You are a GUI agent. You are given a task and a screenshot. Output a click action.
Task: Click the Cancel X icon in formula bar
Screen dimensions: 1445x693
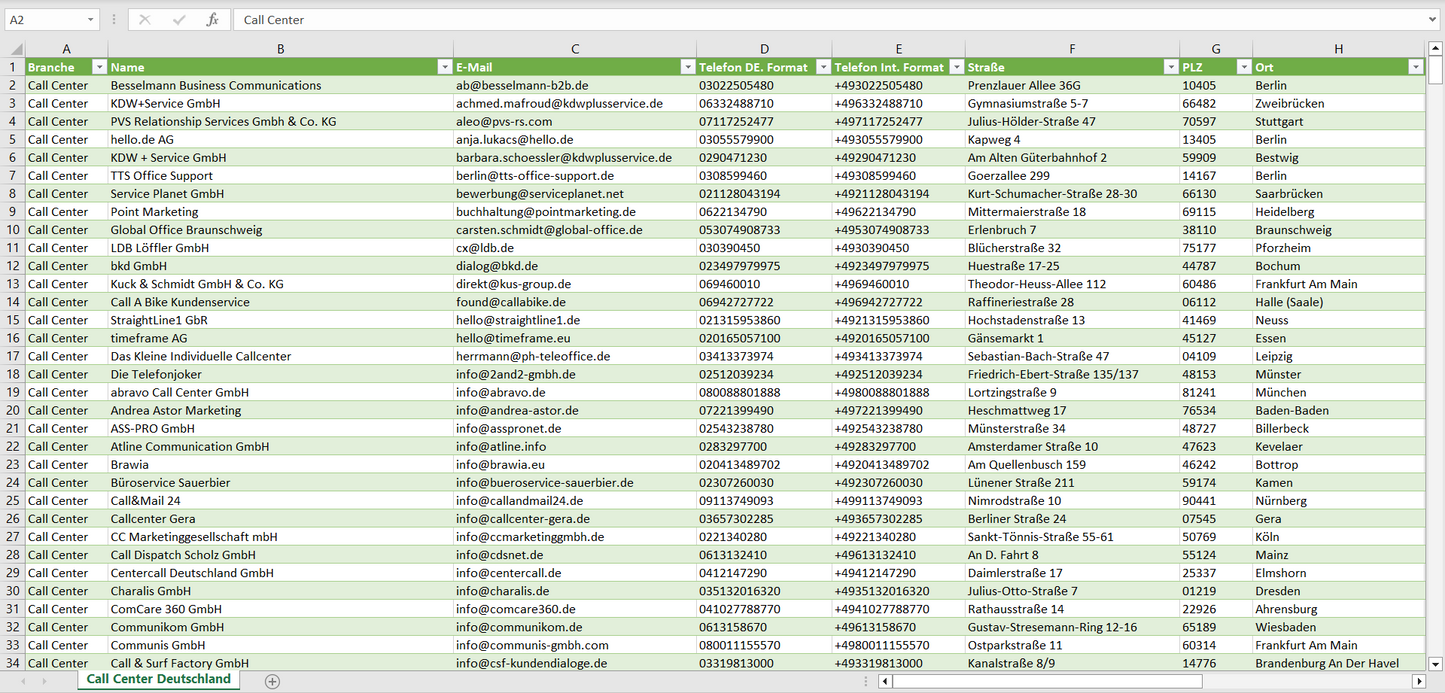(145, 20)
